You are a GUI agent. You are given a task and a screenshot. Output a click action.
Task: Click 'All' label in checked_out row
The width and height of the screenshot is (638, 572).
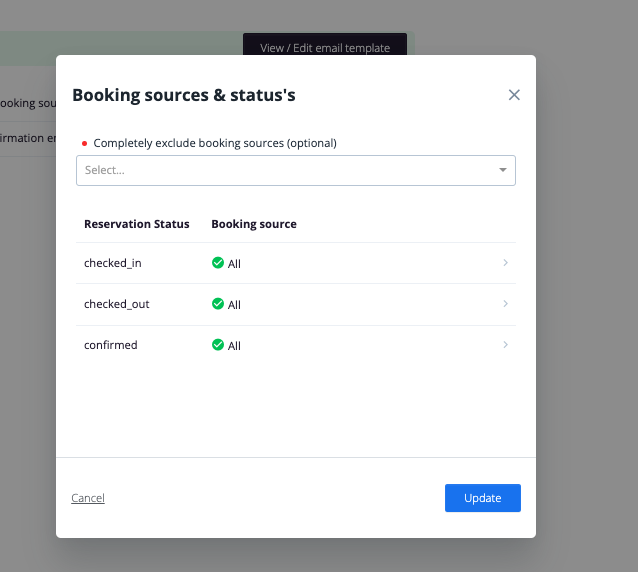click(234, 305)
